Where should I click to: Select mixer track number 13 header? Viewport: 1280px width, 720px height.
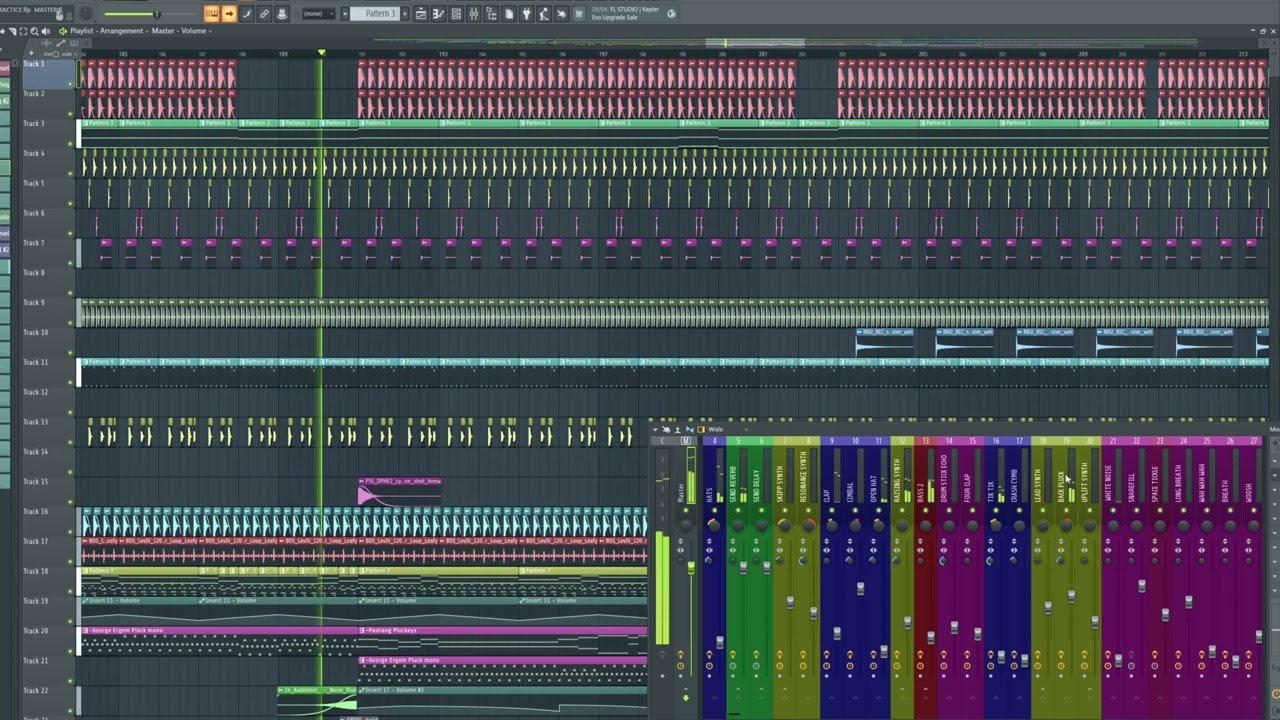pos(926,441)
